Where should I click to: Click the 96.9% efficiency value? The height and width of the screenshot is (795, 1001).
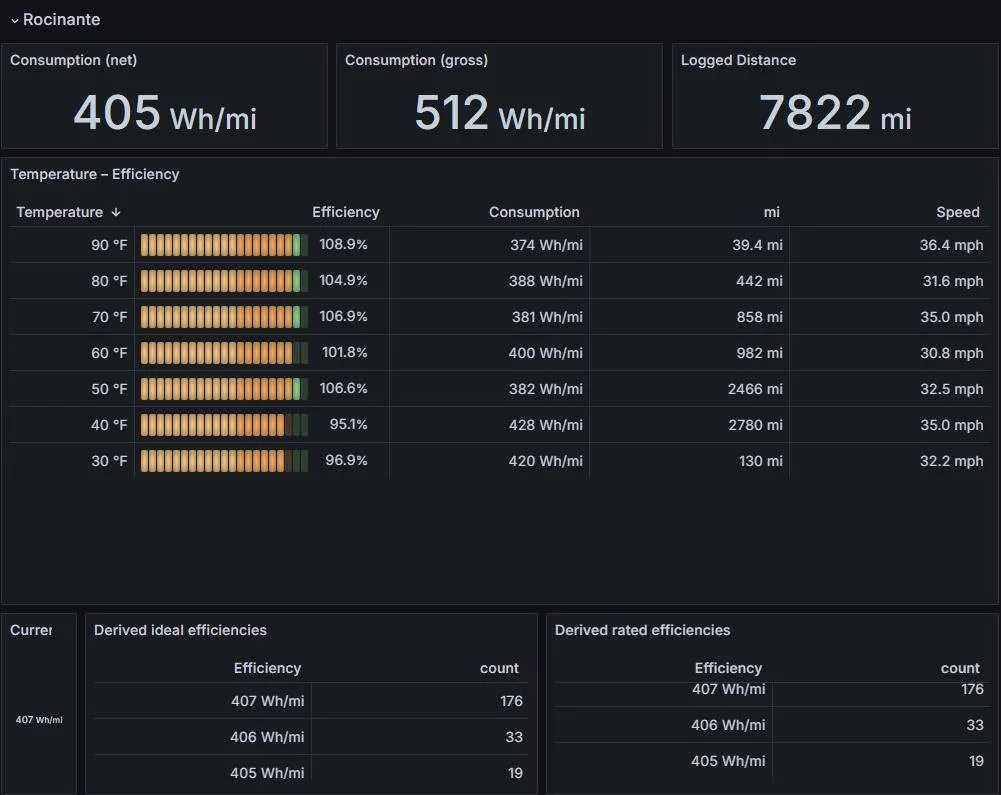pos(346,460)
